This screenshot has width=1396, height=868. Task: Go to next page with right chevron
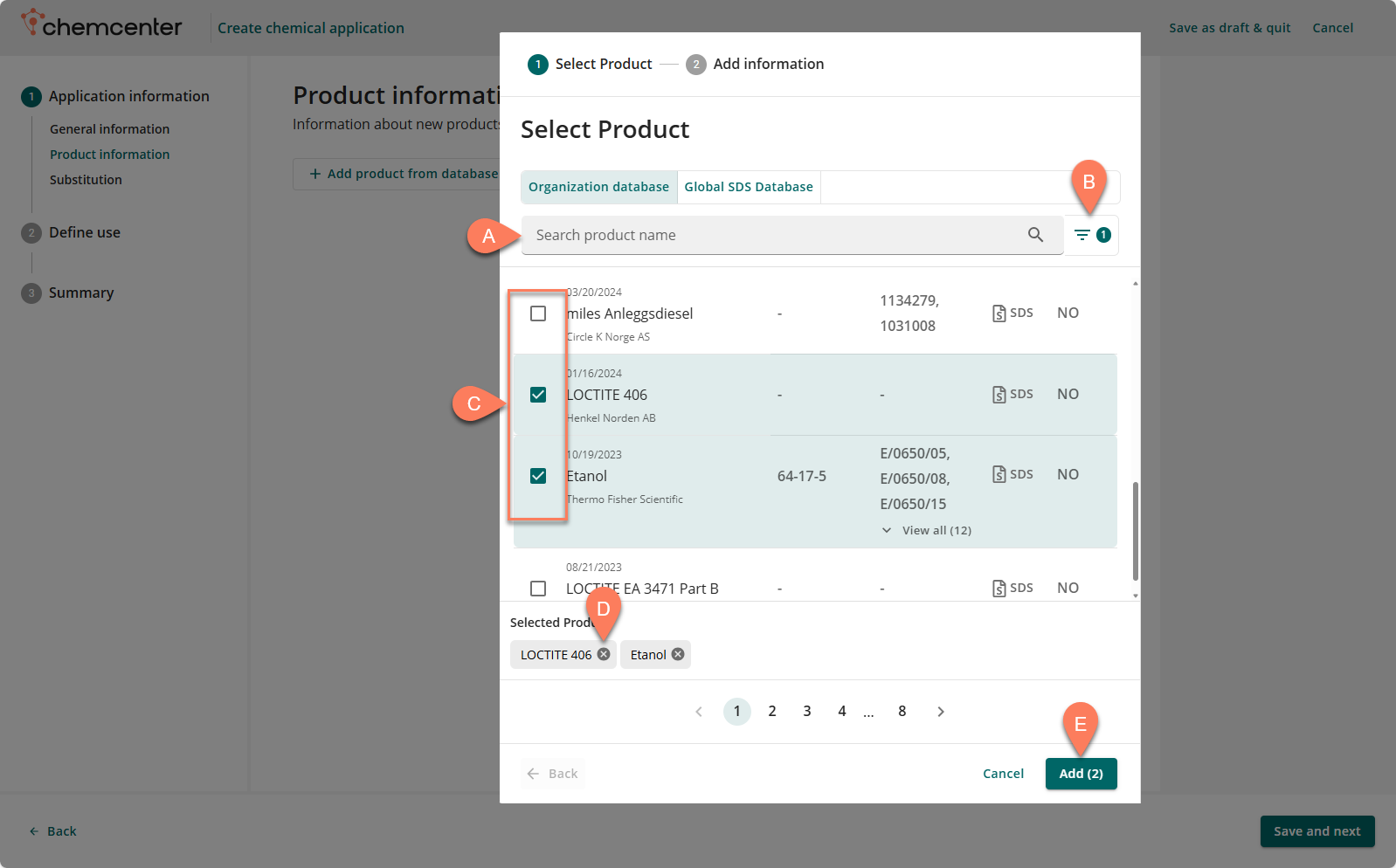(941, 712)
